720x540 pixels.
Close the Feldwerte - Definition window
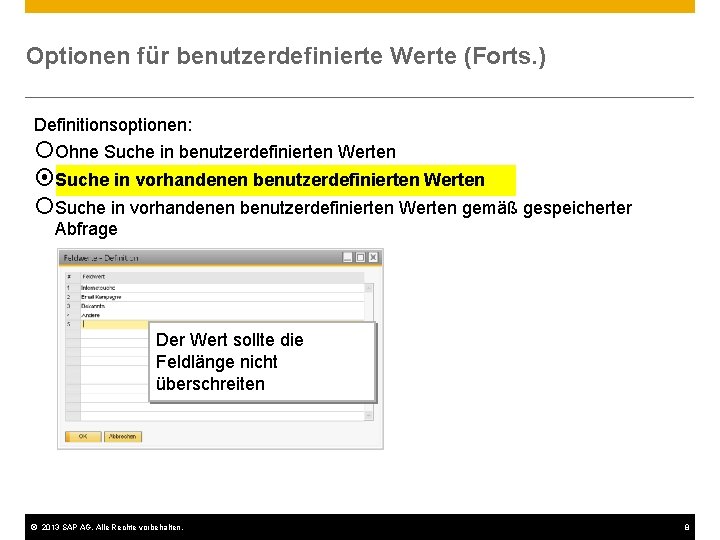[x=373, y=258]
